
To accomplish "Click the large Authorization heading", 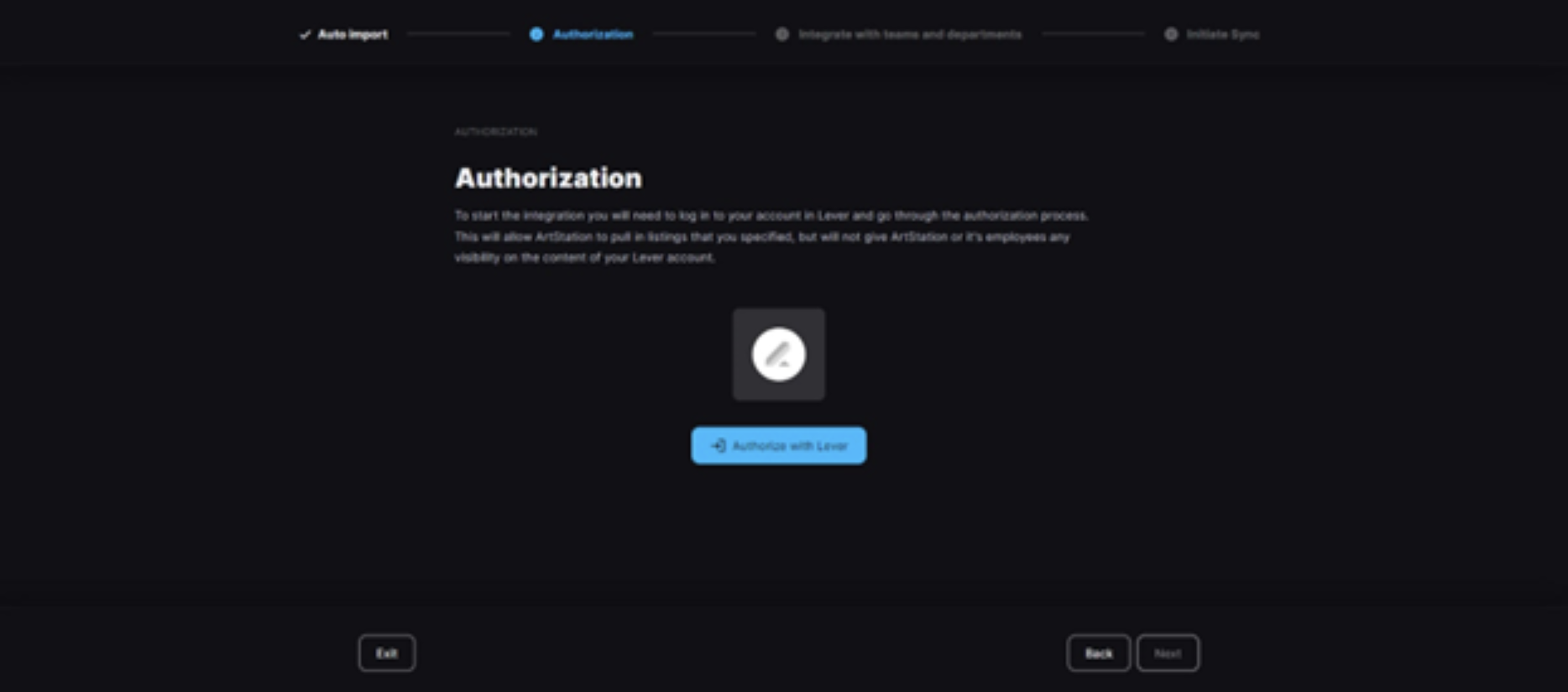I will point(548,178).
